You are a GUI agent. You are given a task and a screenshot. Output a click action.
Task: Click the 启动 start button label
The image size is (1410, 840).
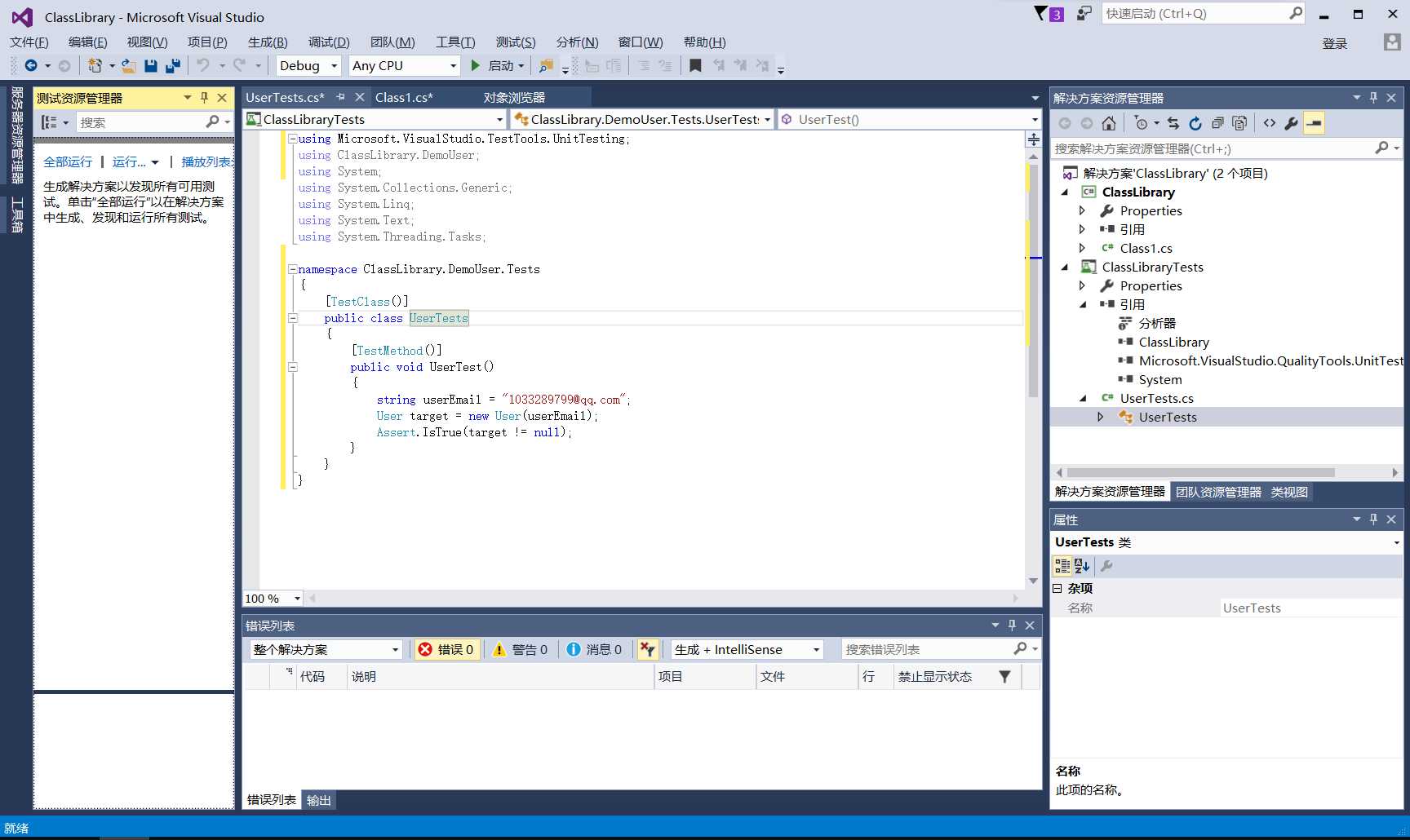coord(501,65)
